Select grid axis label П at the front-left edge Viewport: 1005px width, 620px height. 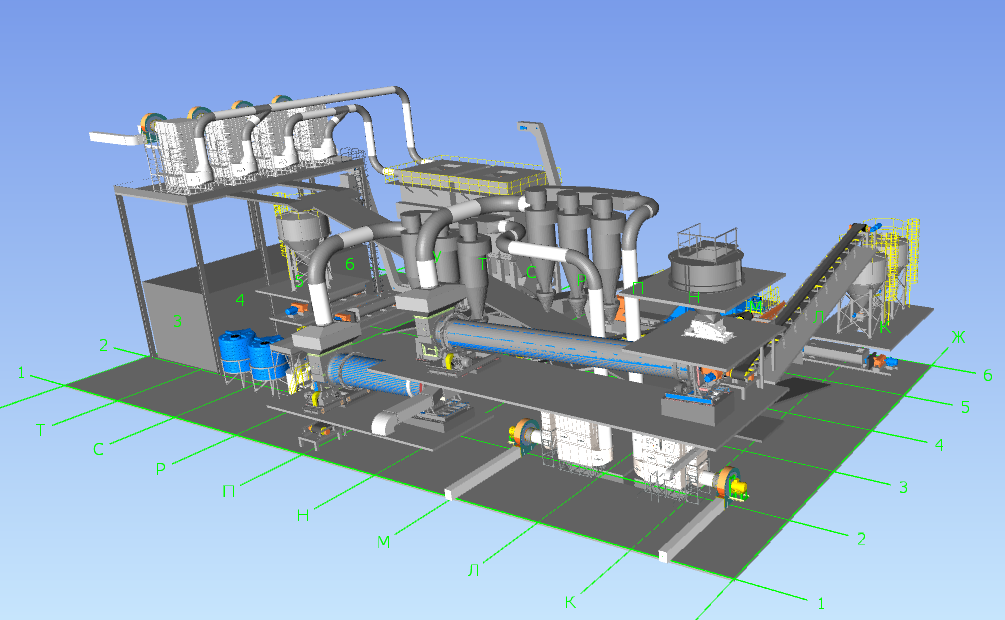(227, 489)
